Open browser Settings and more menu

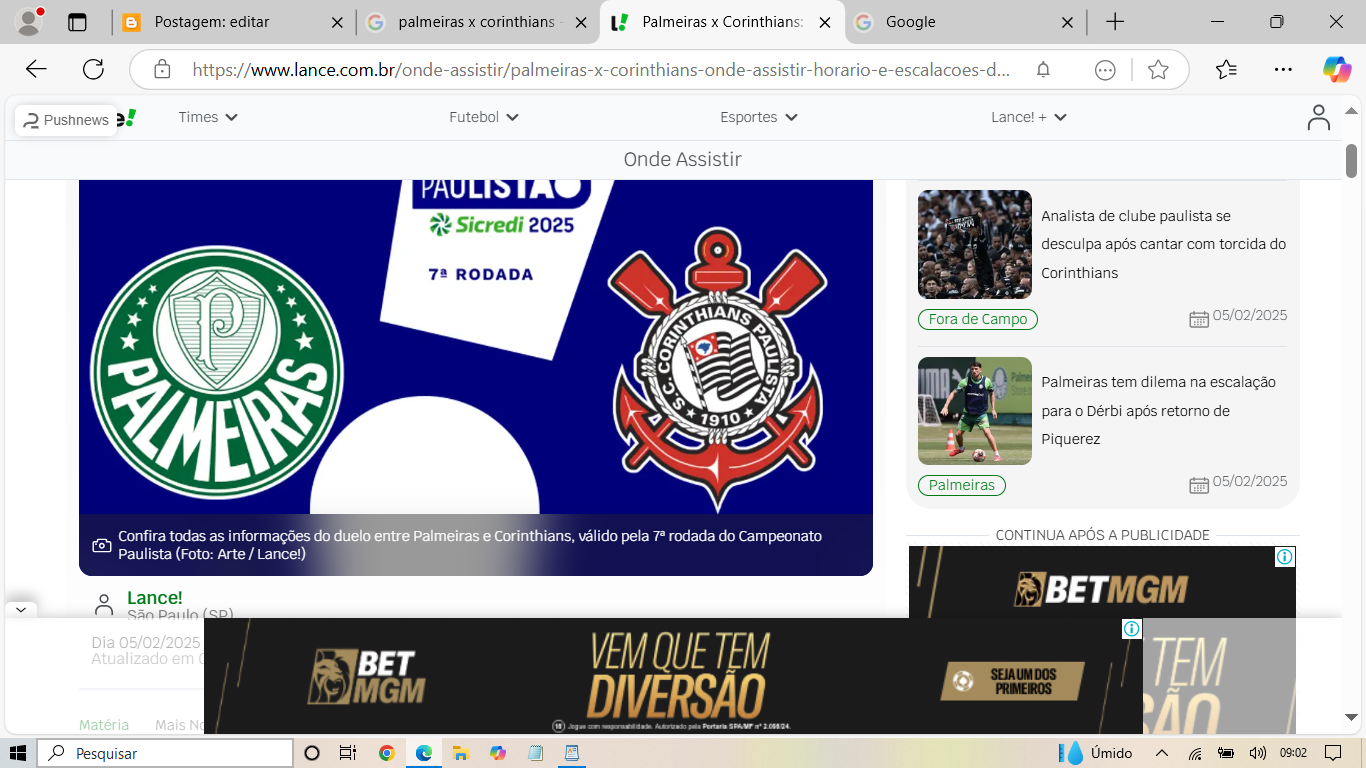(x=1283, y=69)
